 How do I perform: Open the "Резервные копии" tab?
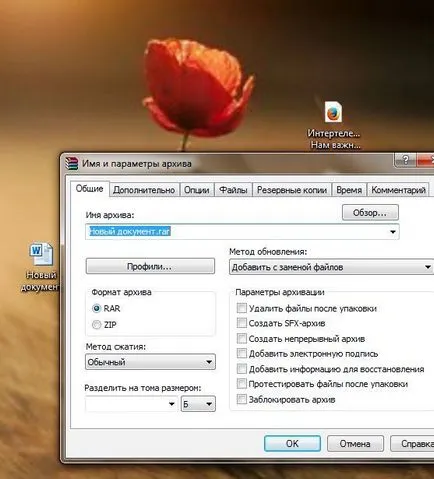point(292,190)
